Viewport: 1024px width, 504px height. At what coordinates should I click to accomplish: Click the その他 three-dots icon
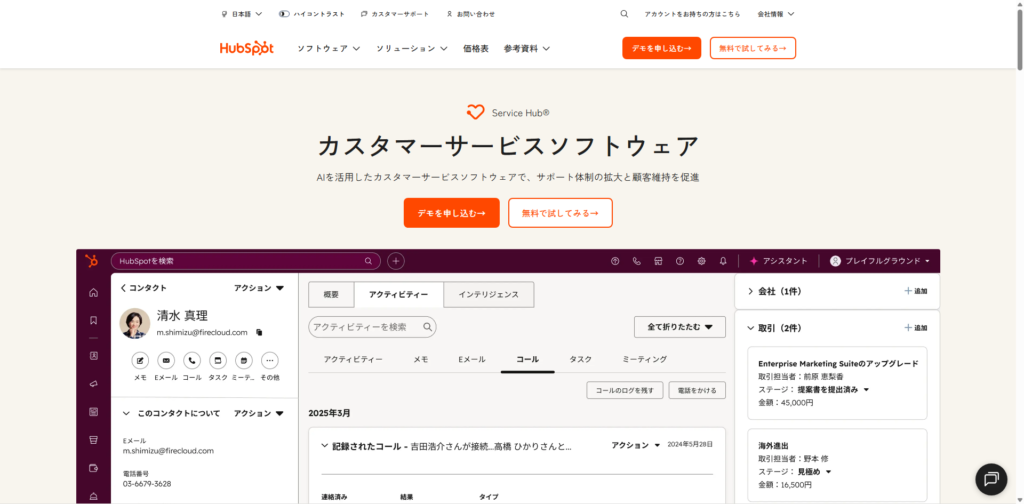tap(270, 360)
